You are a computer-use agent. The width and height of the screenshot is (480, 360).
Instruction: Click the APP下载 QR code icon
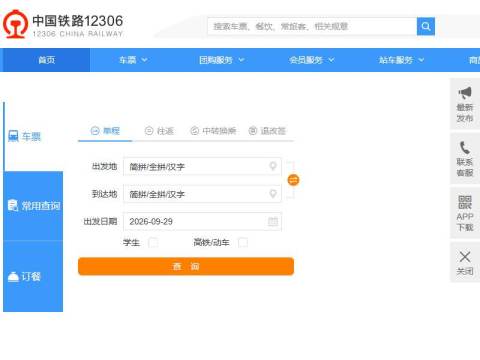[x=465, y=202]
